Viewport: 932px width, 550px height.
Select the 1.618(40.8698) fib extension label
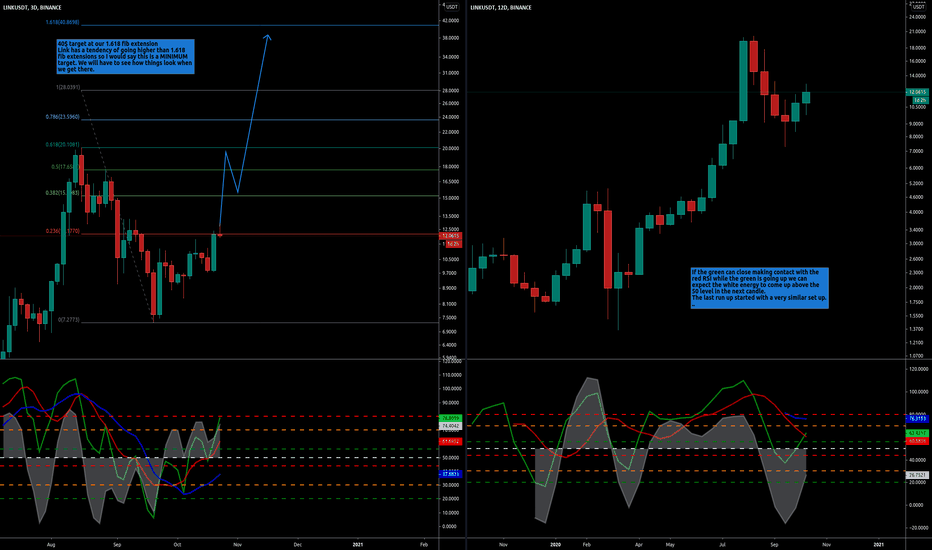[x=62, y=22]
